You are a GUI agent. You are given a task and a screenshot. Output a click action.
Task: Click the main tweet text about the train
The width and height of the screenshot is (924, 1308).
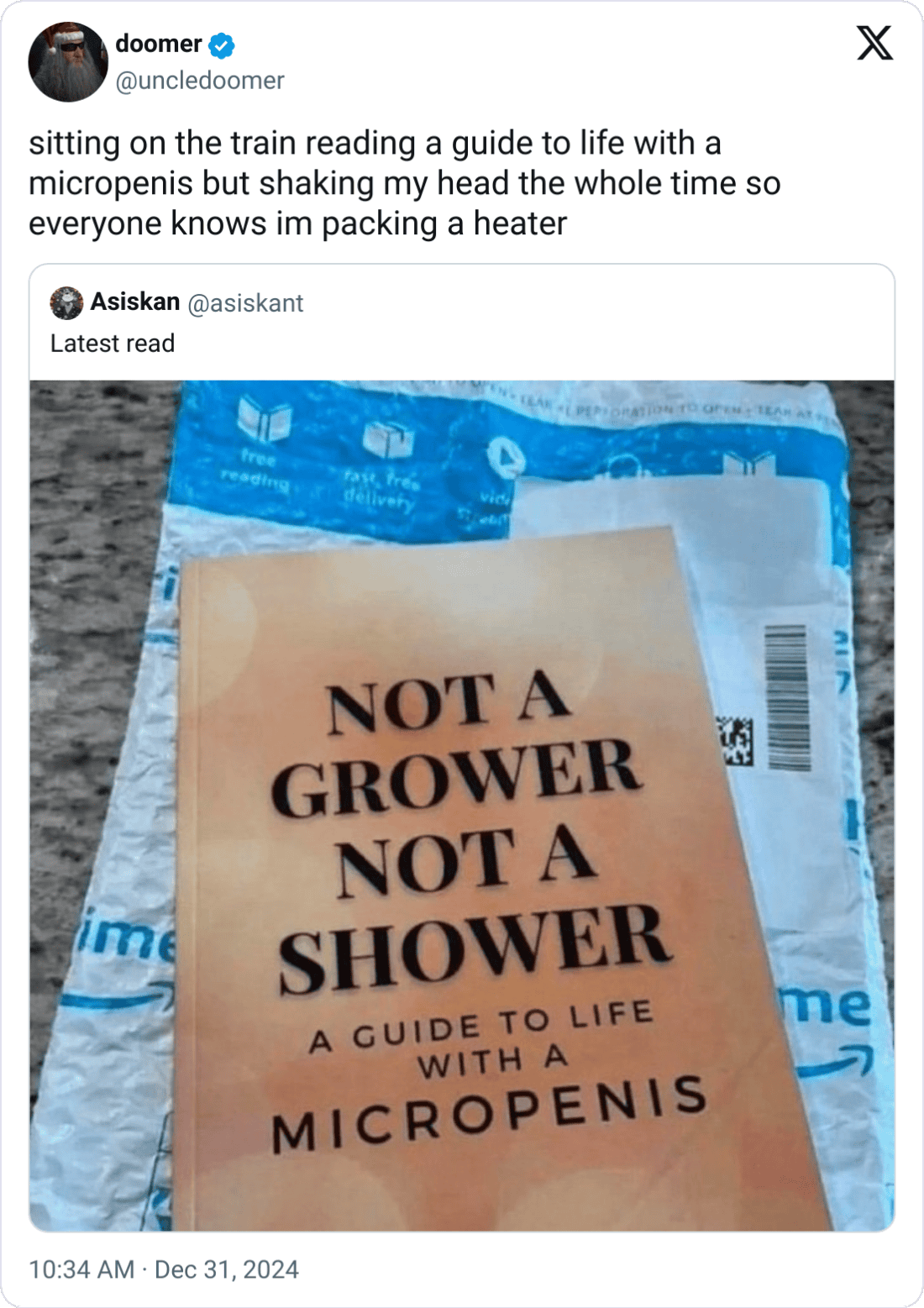click(405, 183)
